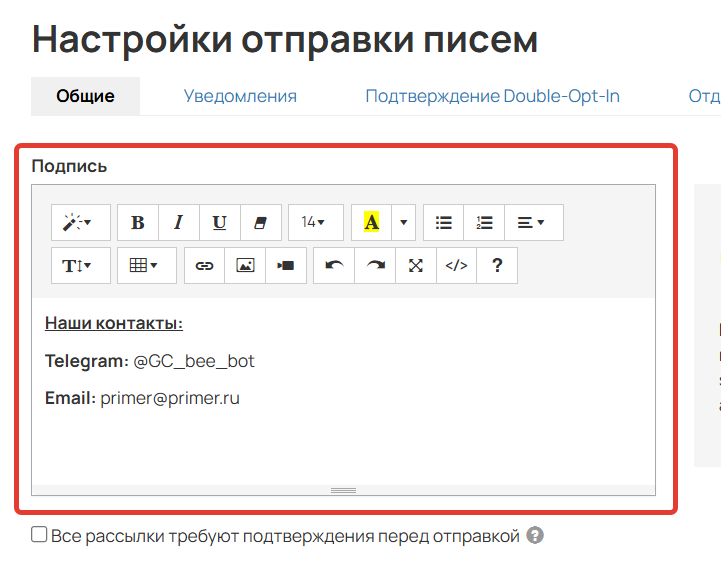
Task: Show help for mailing confirmation option
Action: coord(535,535)
